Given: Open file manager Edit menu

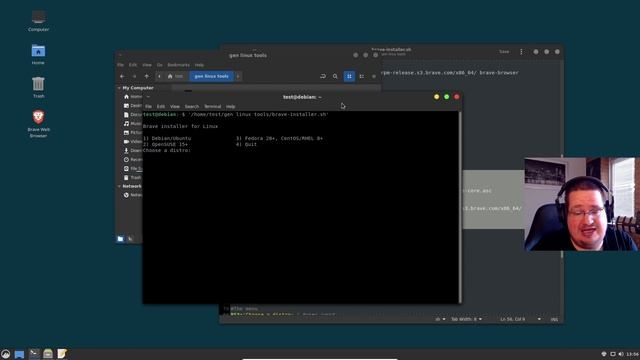Looking at the screenshot, I should coord(133,65).
